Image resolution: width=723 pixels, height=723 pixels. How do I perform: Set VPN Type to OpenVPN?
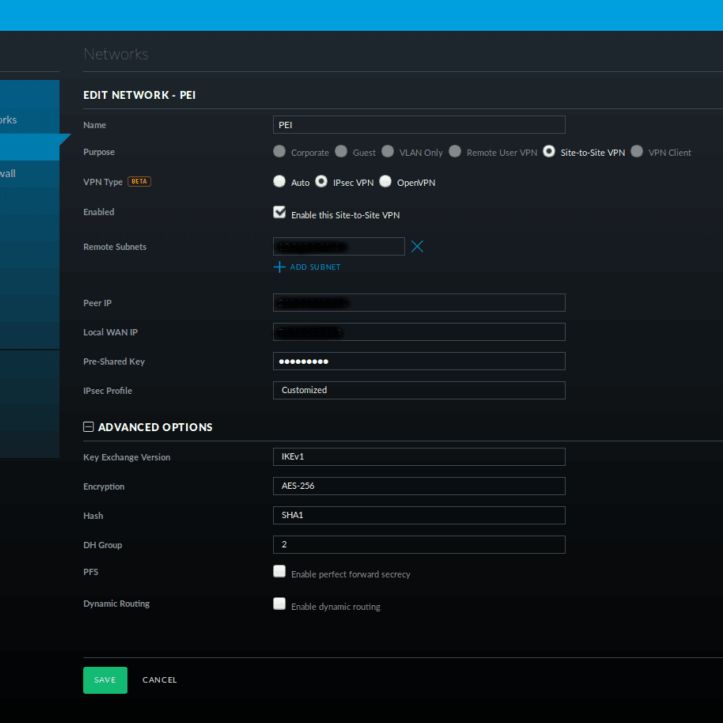click(x=385, y=181)
